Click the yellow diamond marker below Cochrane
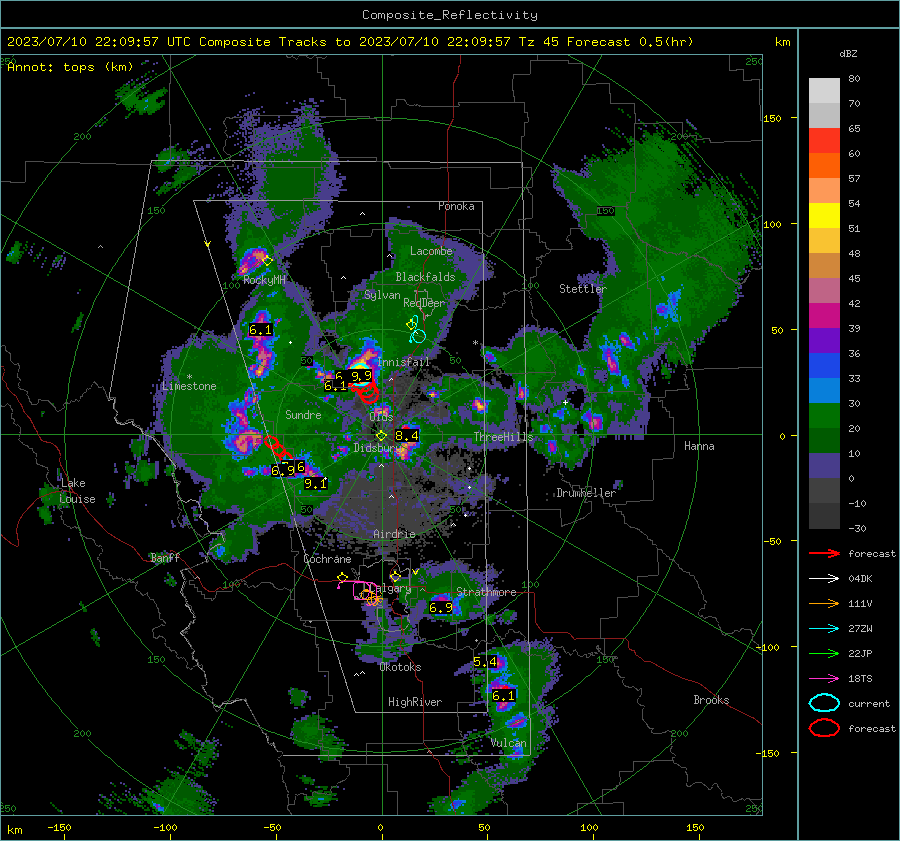Image resolution: width=900 pixels, height=841 pixels. pos(343,577)
